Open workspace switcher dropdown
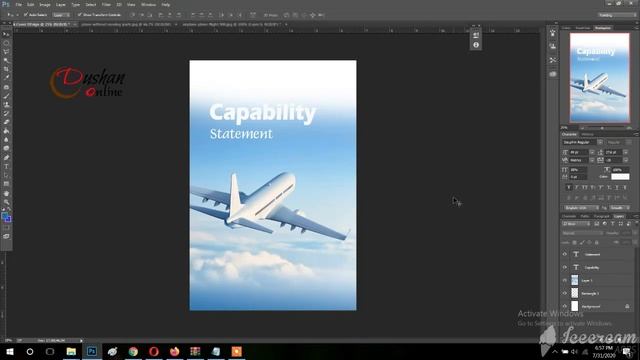Screen dimensions: 640x360 click(617, 15)
